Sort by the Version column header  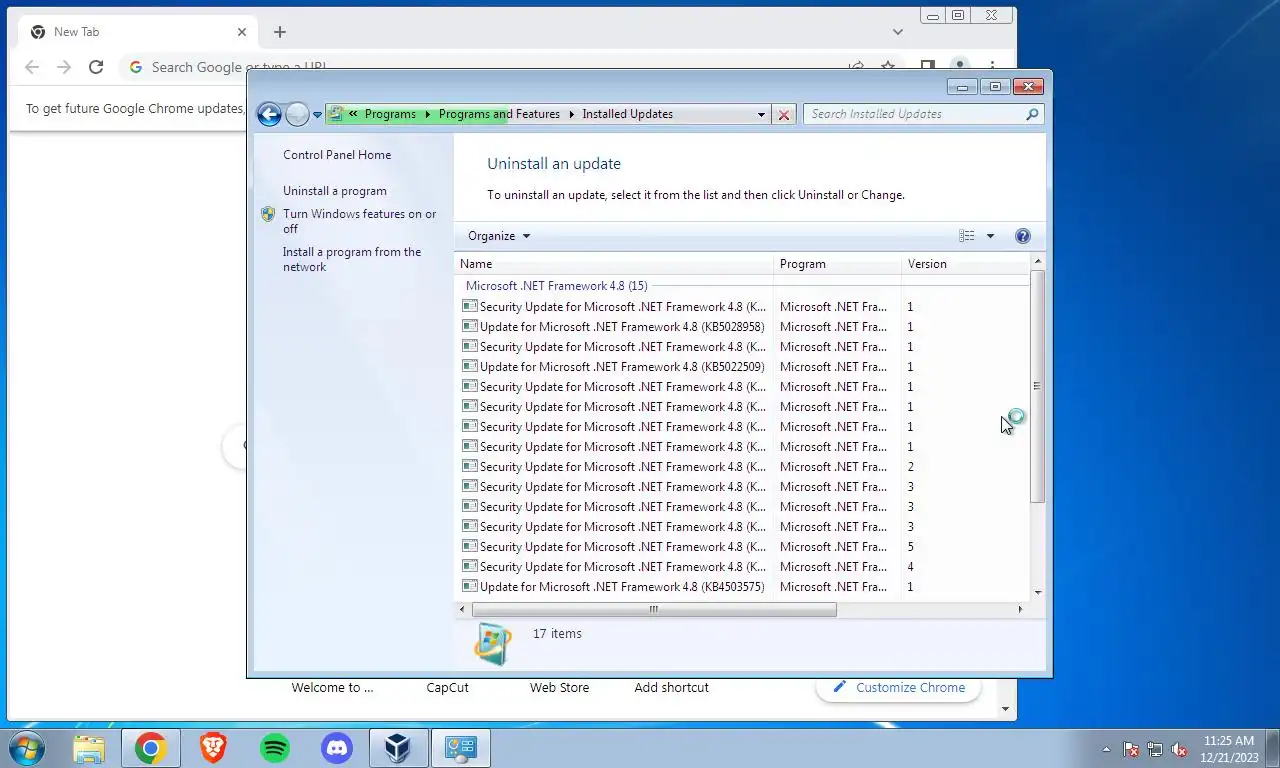(x=964, y=264)
